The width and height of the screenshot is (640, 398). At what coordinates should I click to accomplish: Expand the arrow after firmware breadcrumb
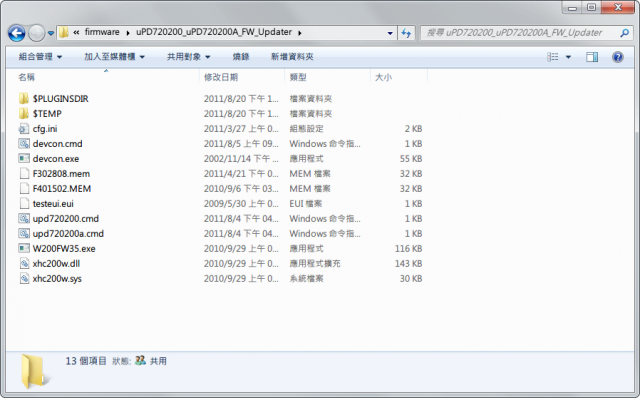(x=128, y=33)
